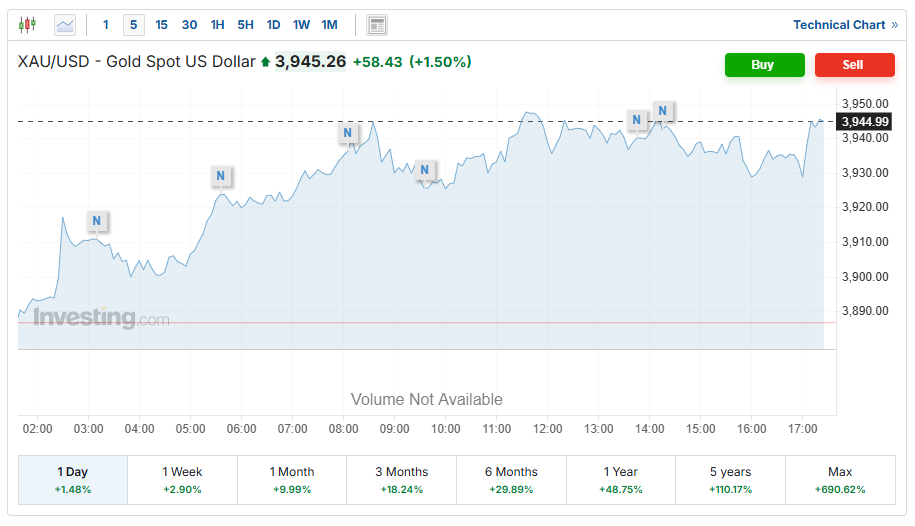915x526 pixels.
Task: Switch to the 1H interval
Action: click(217, 25)
